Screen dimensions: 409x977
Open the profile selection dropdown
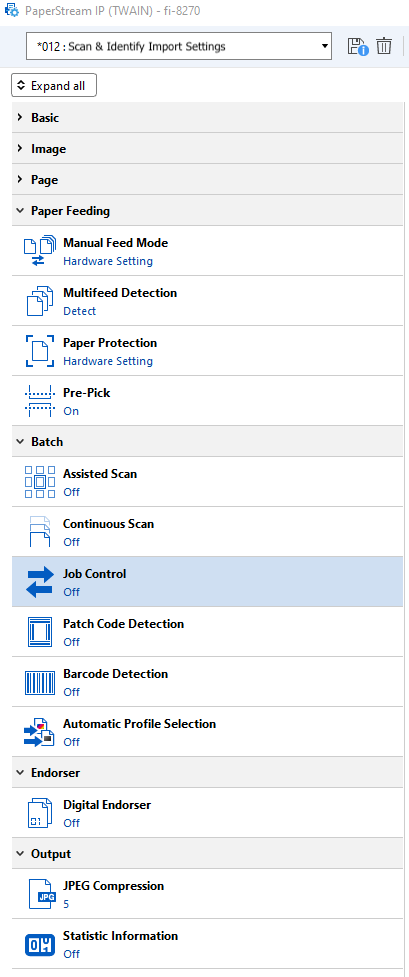point(178,46)
